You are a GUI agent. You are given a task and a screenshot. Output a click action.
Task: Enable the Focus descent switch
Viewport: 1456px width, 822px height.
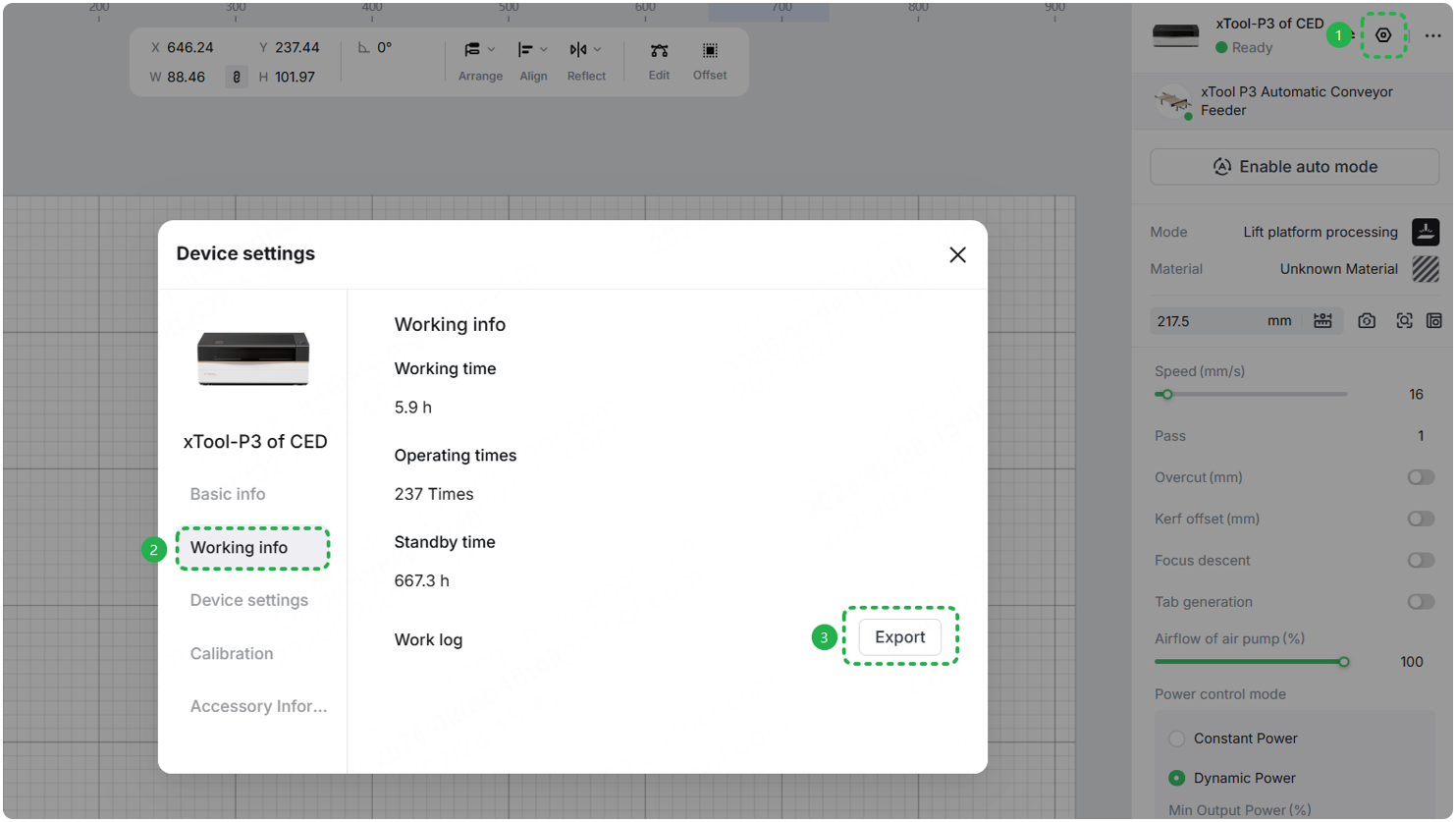1421,561
